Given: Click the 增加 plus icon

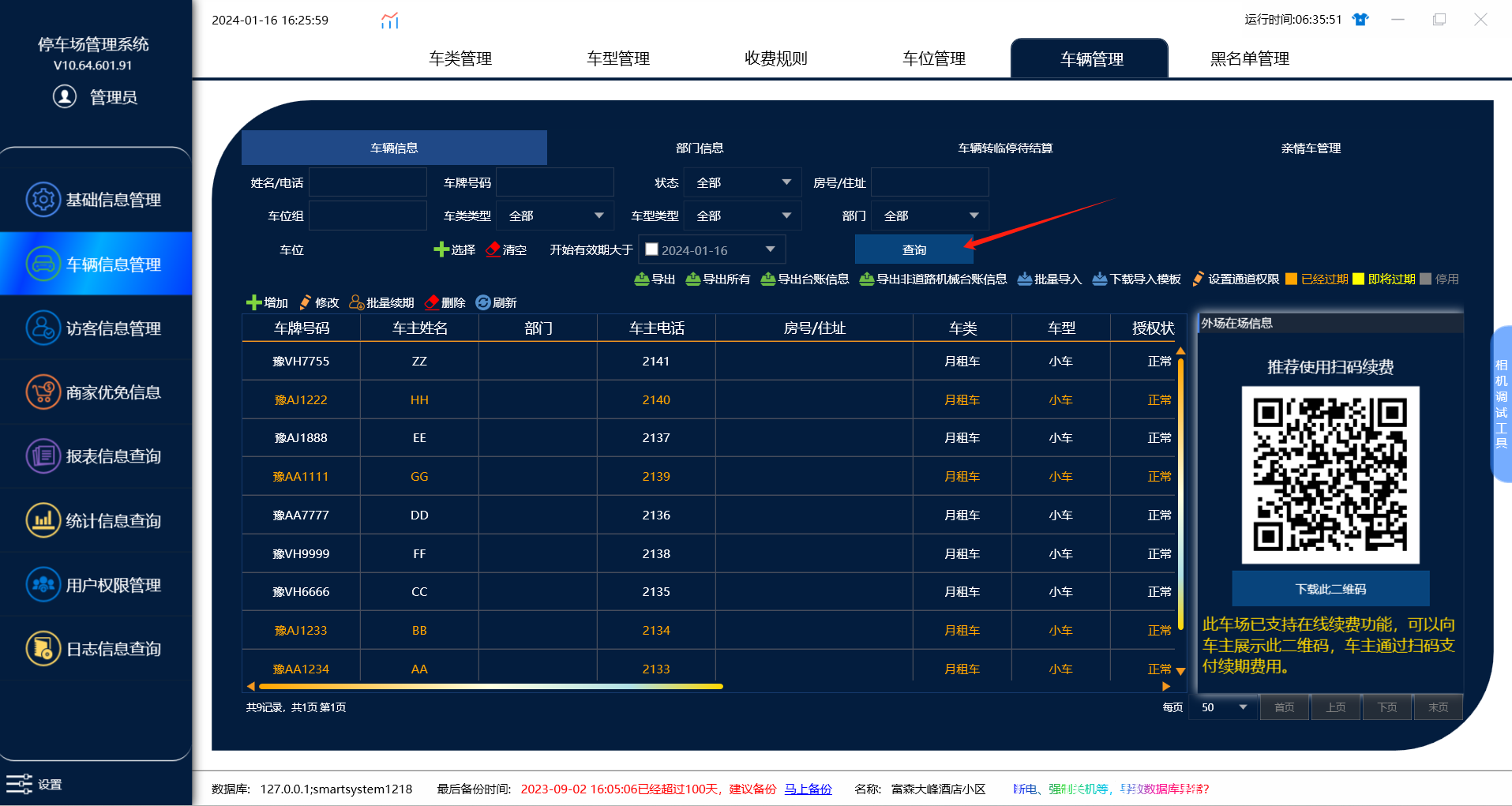Looking at the screenshot, I should click(253, 302).
